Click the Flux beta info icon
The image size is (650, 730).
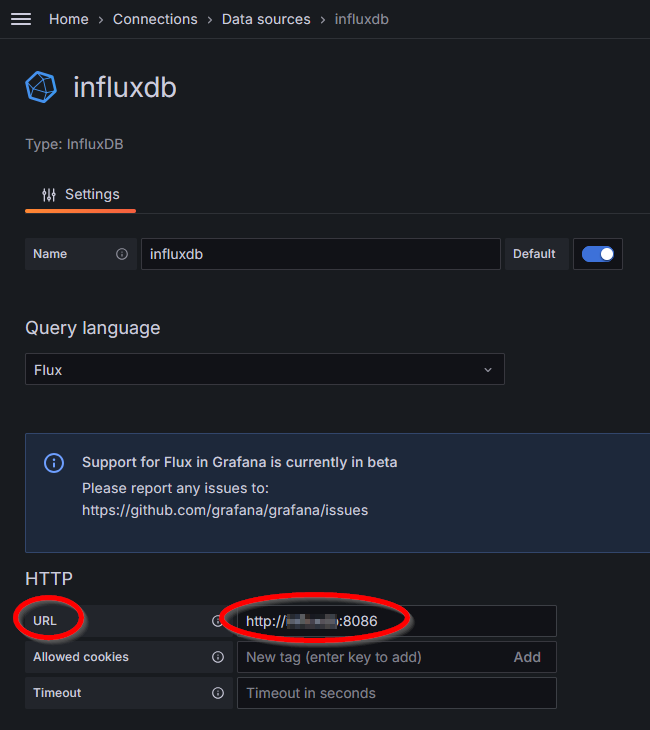coord(54,463)
